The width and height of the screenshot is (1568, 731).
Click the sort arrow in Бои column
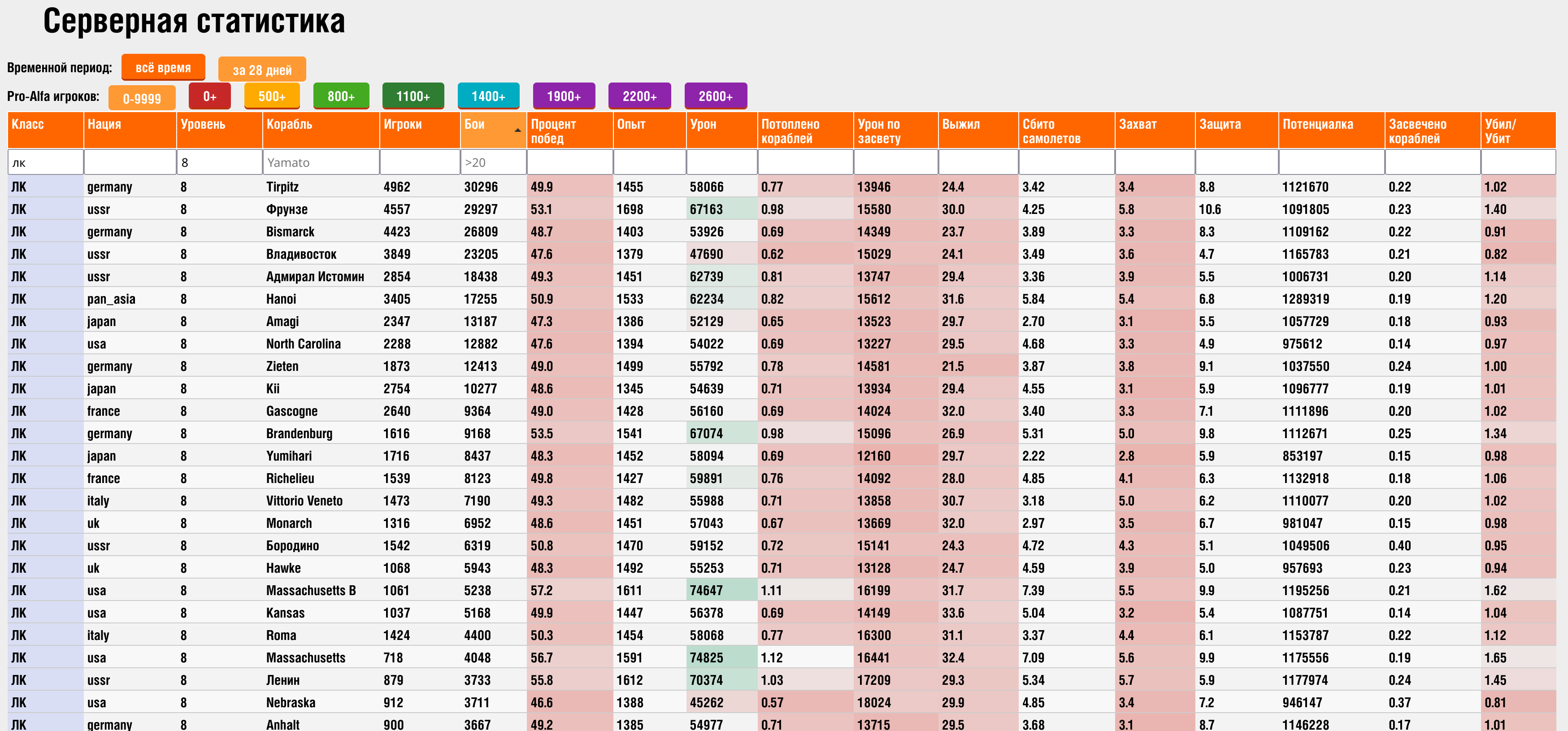click(x=517, y=130)
